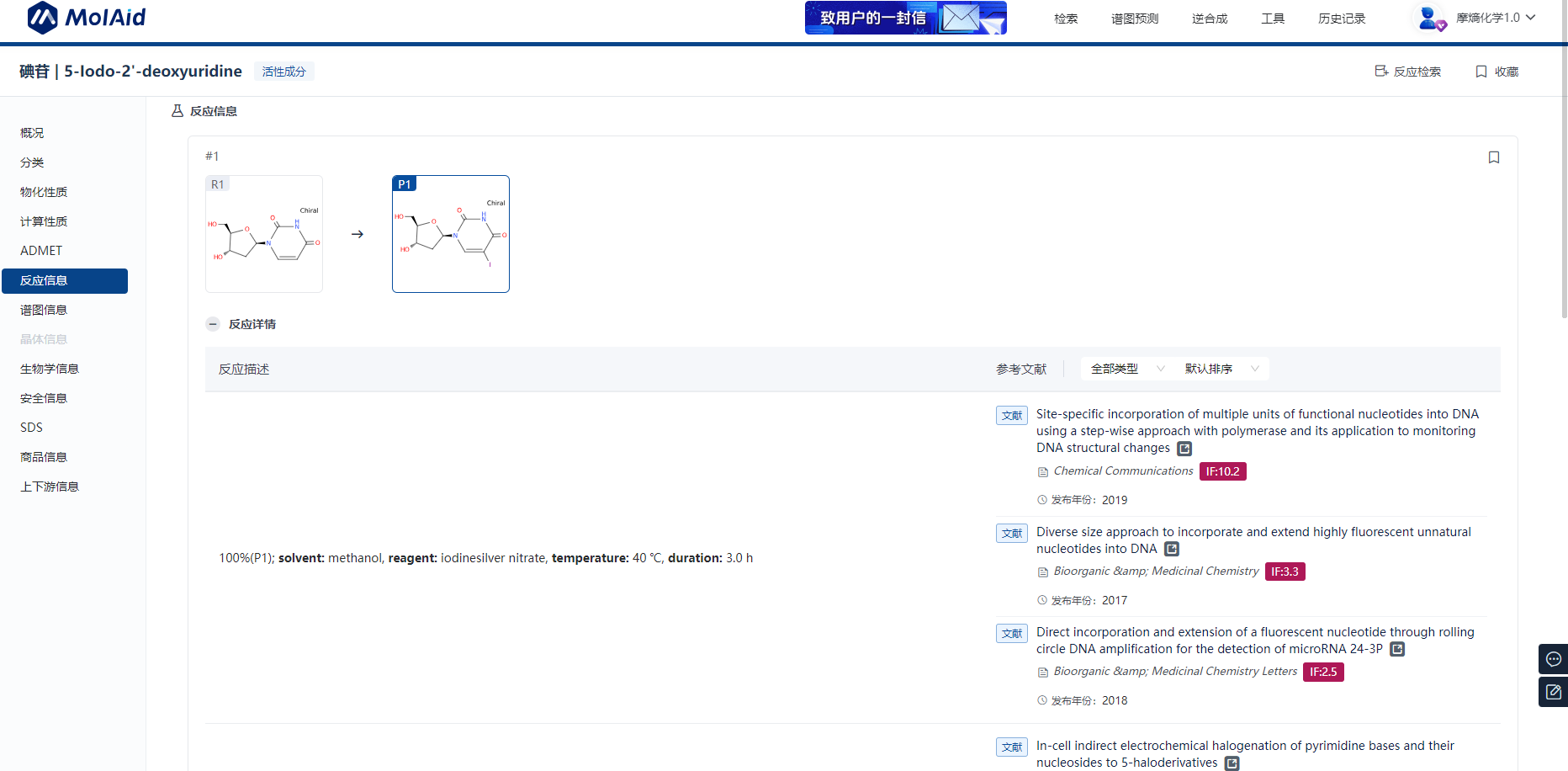Click the user avatar icon
The height and width of the screenshot is (771, 1568).
tap(1429, 18)
